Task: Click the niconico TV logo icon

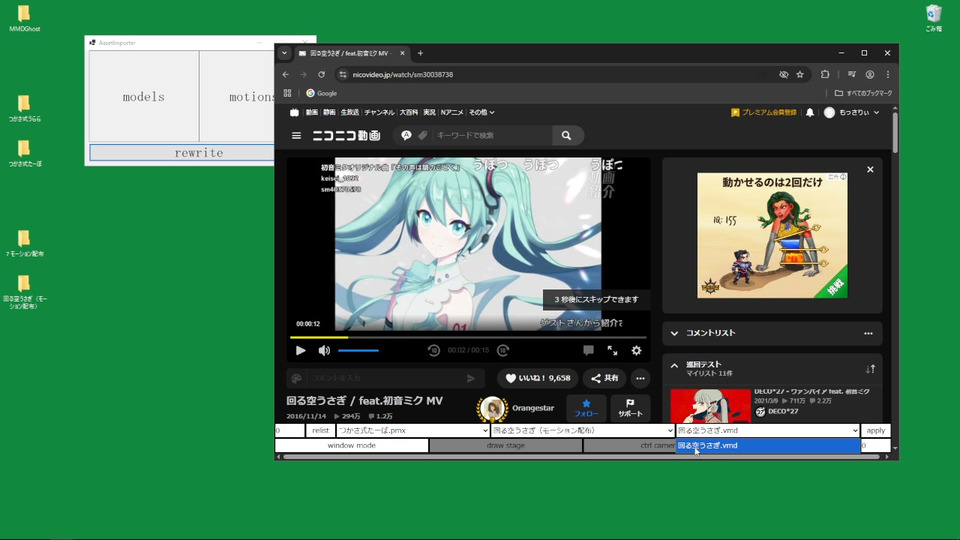Action: coord(294,113)
